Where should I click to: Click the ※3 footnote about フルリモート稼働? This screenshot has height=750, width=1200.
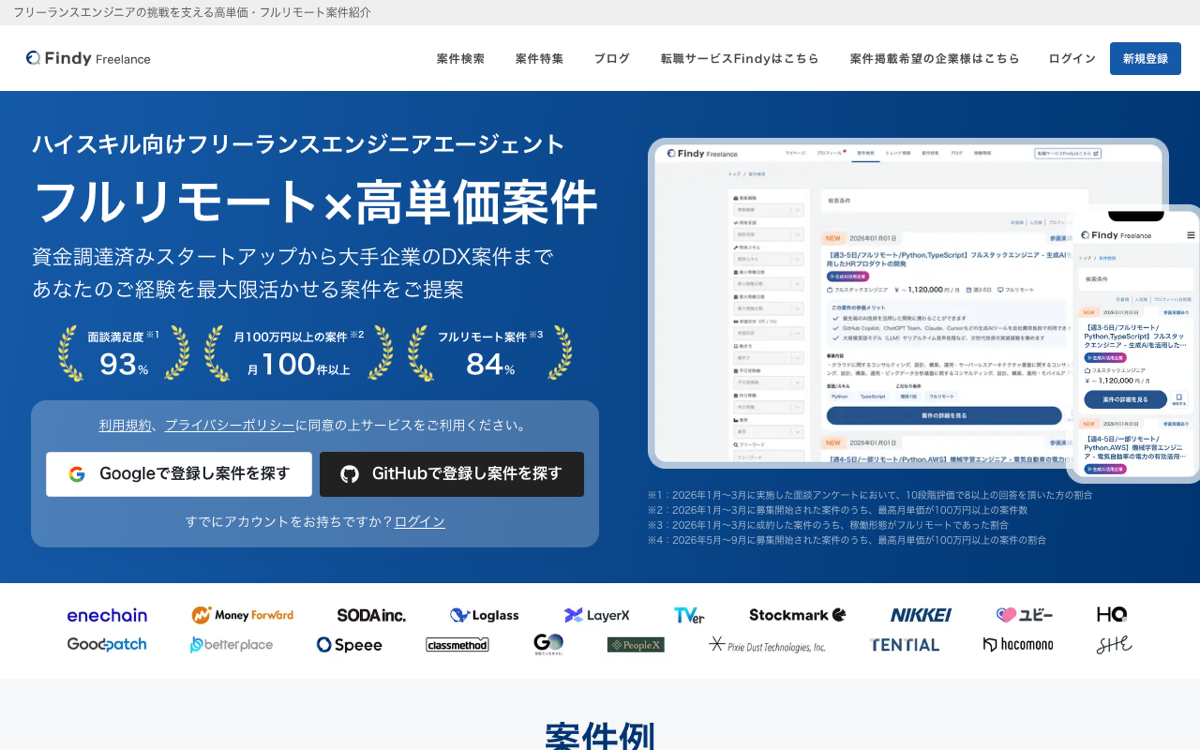click(828, 525)
